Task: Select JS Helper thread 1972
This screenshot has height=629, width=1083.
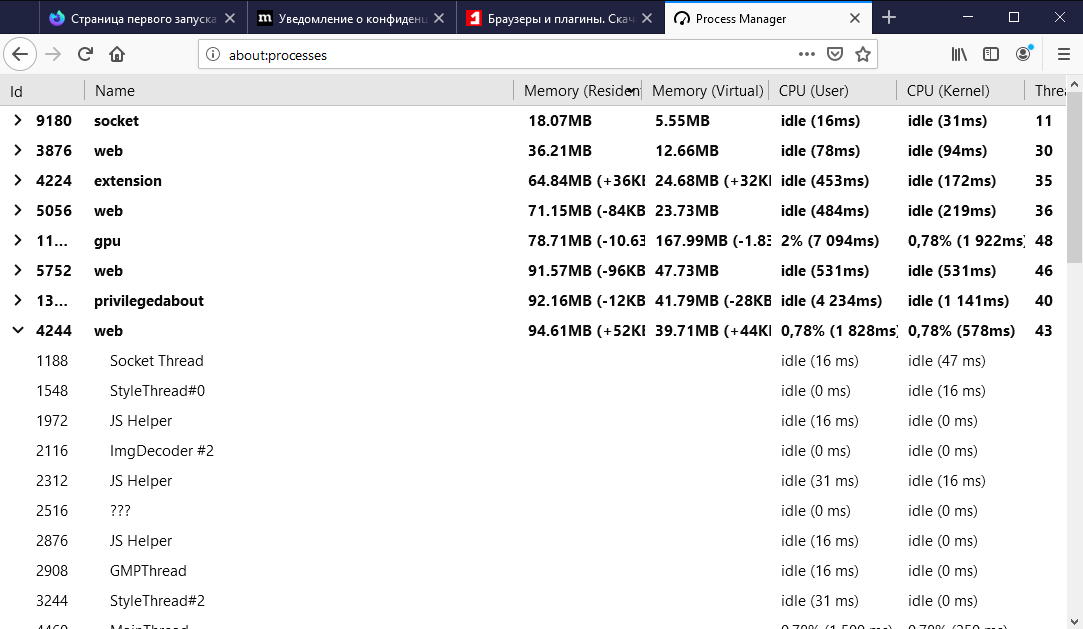Action: [533, 420]
